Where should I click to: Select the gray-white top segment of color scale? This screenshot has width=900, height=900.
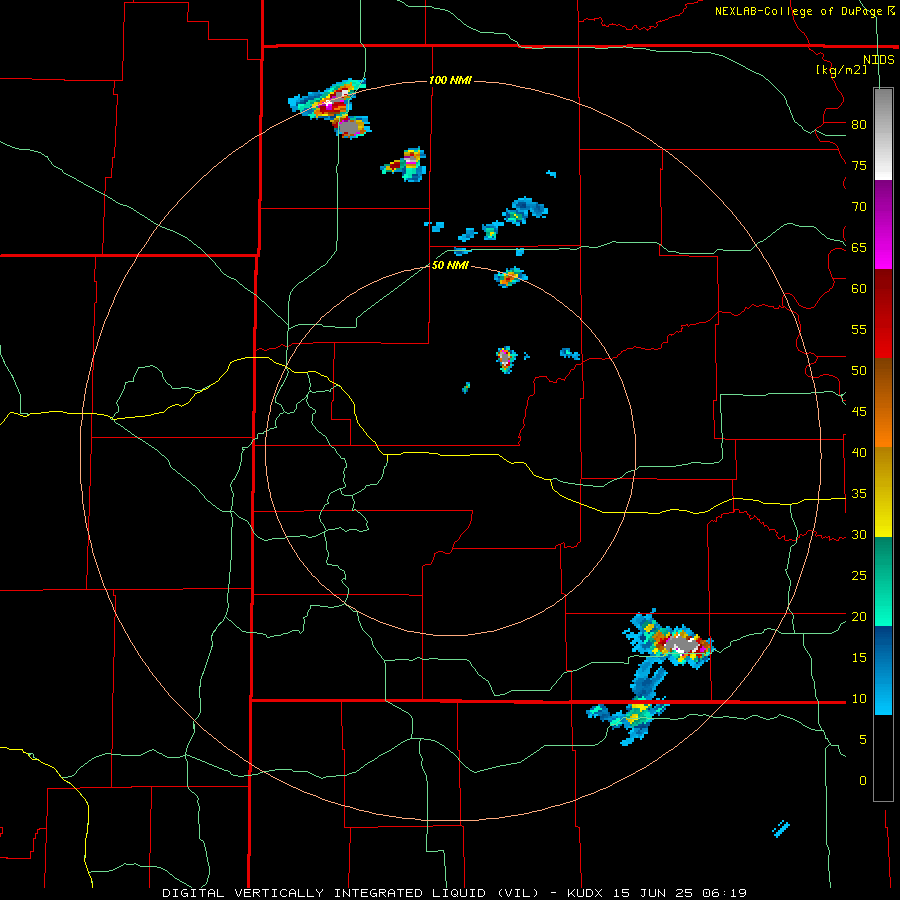click(x=883, y=134)
